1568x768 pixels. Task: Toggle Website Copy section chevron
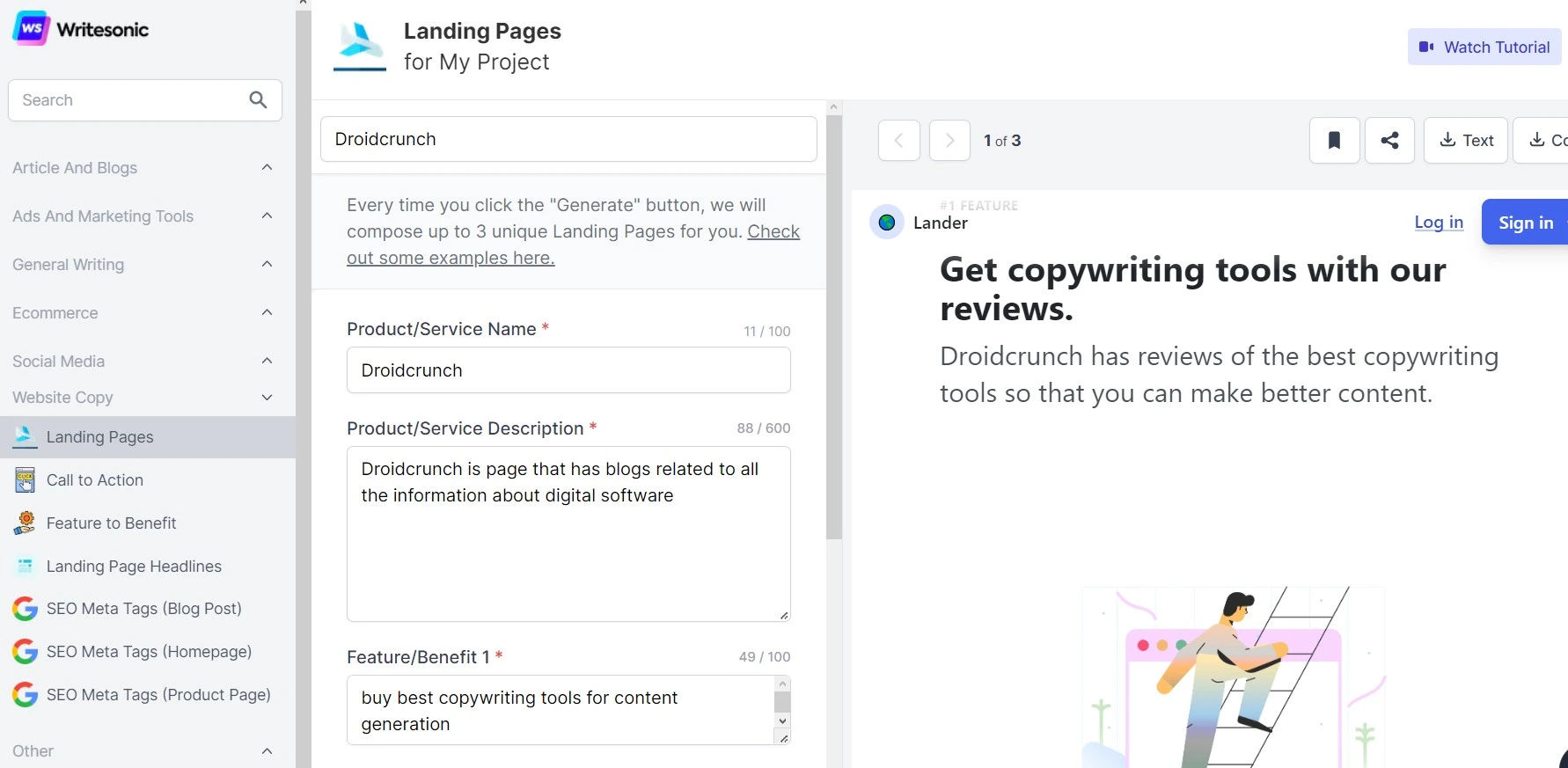tap(267, 398)
